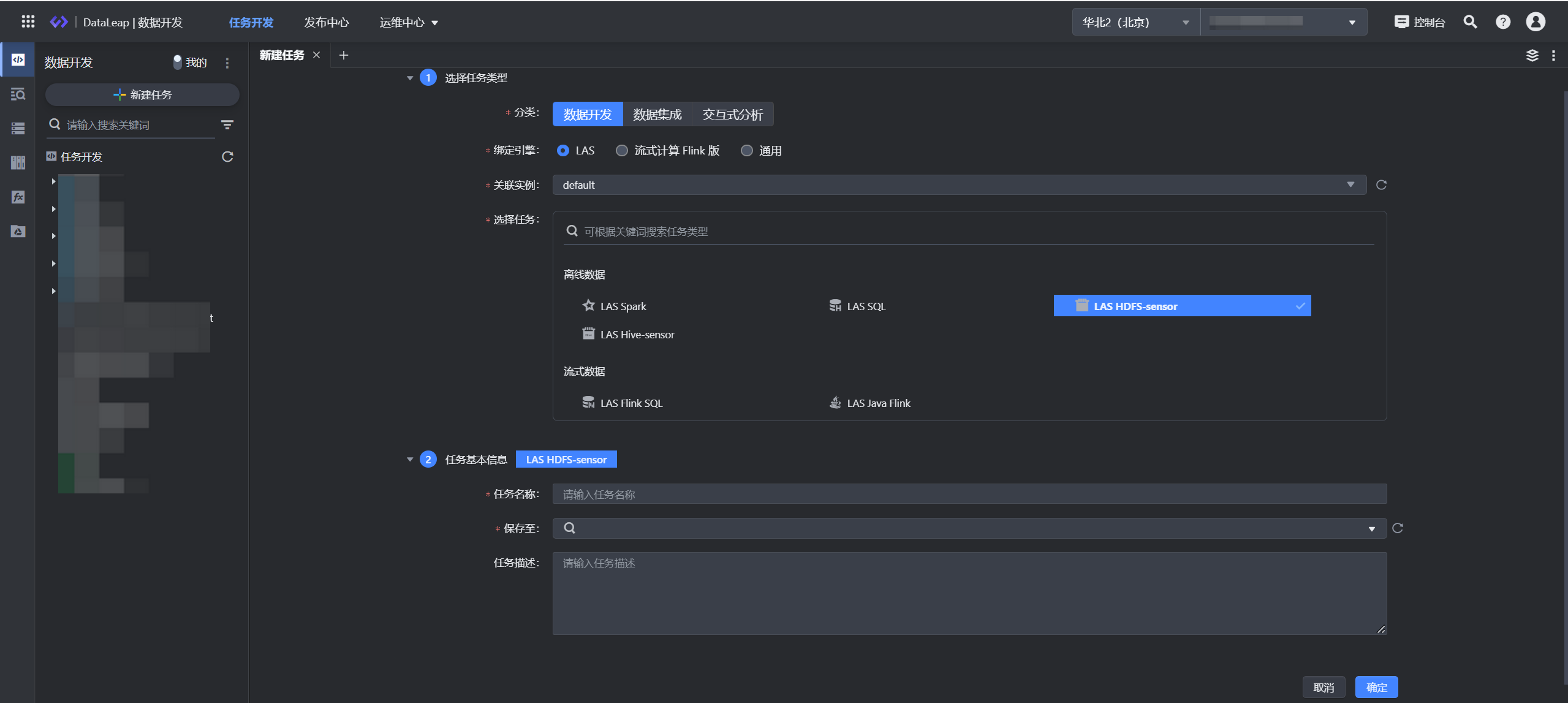
Task: Open the function fx sidebar icon
Action: (x=18, y=197)
